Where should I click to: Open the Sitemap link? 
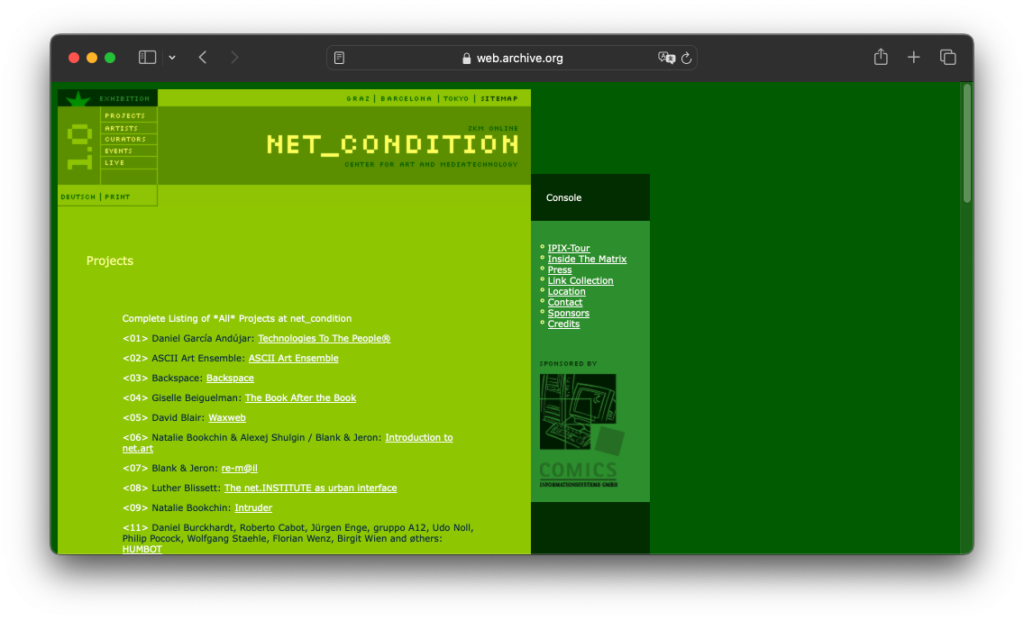click(499, 99)
